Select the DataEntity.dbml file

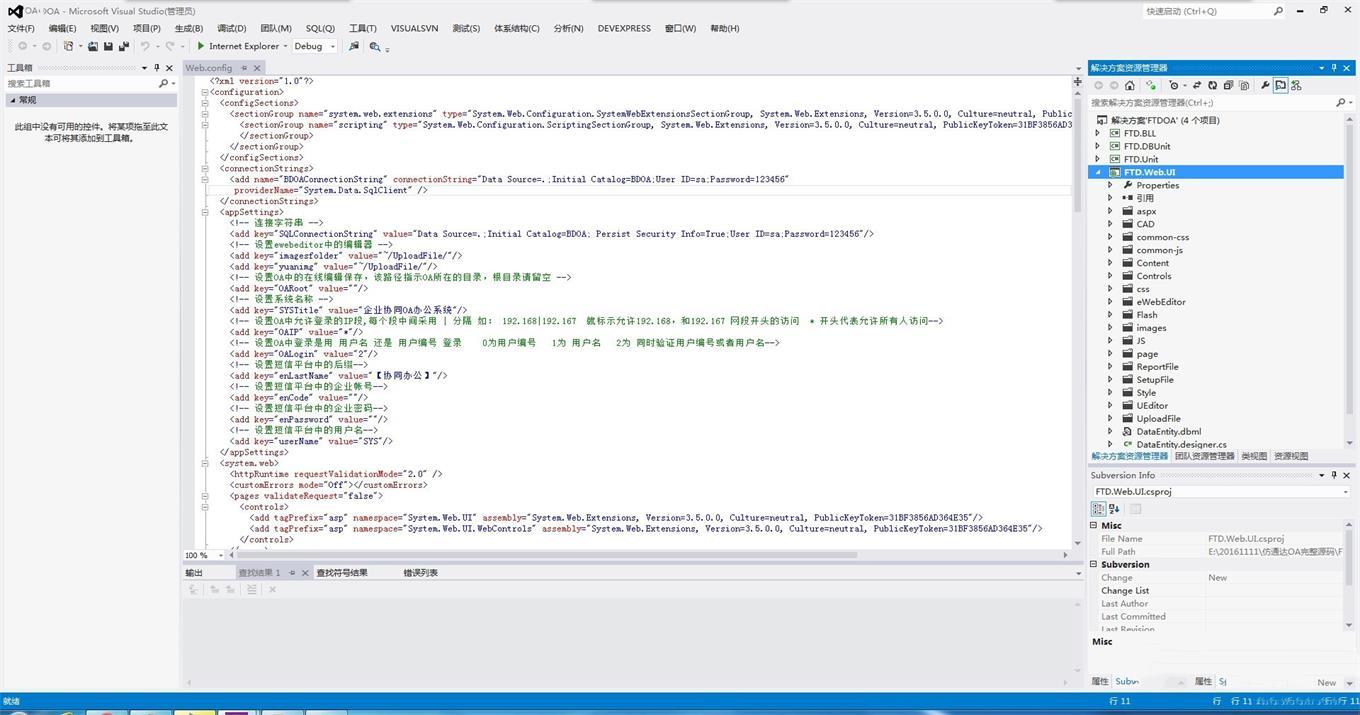pyautogui.click(x=1168, y=431)
